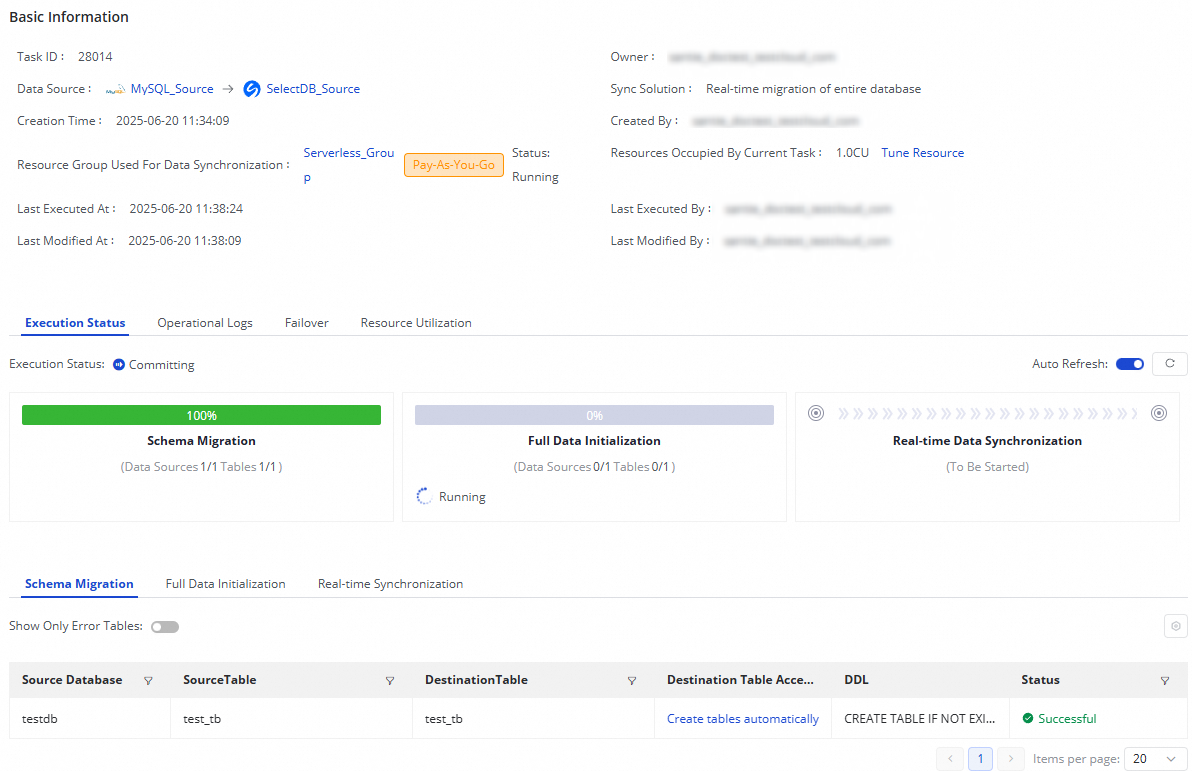The height and width of the screenshot is (771, 1192).
Task: Go to the previous page arrow
Action: point(950,759)
